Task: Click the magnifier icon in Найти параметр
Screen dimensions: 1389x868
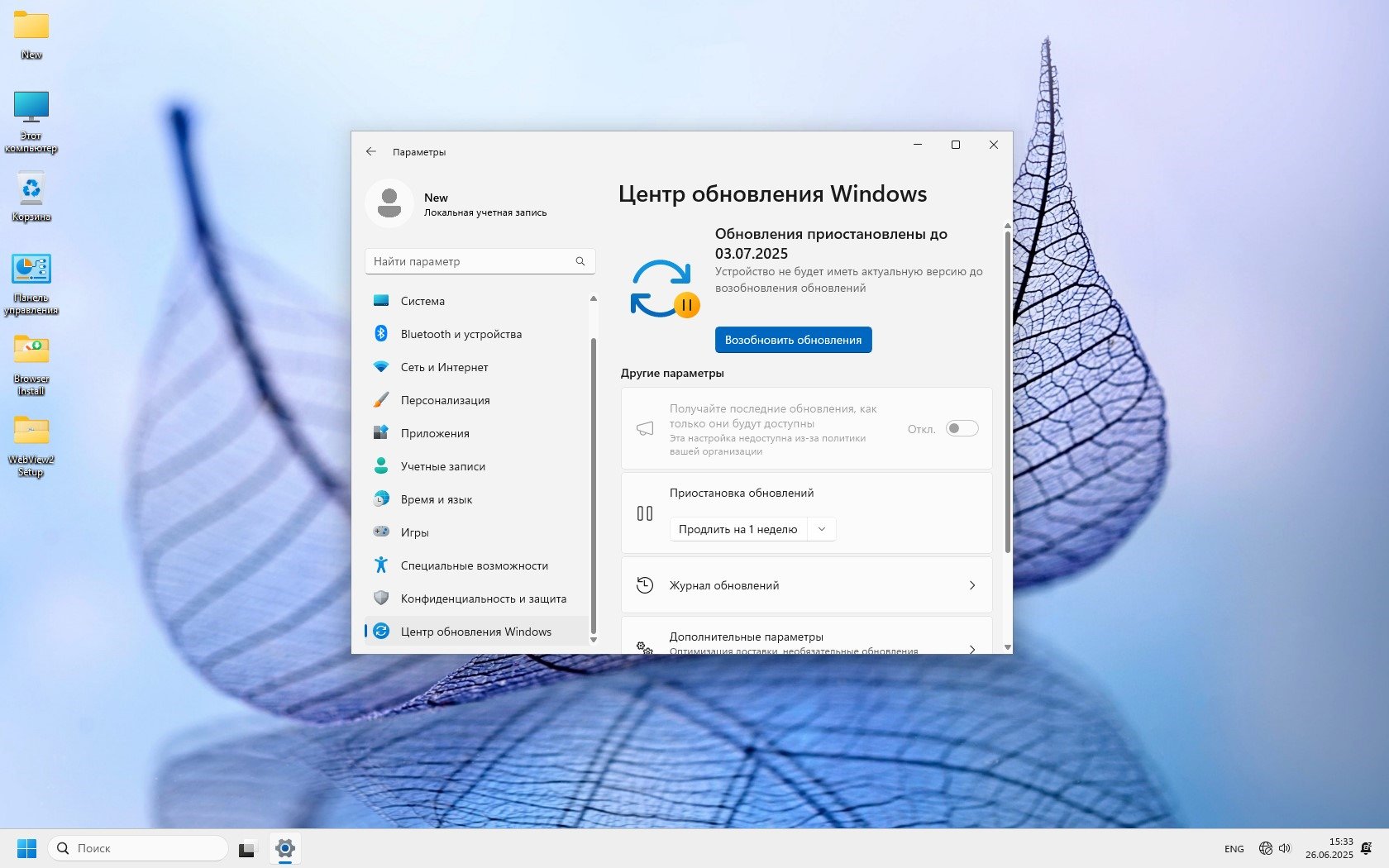Action: click(580, 261)
